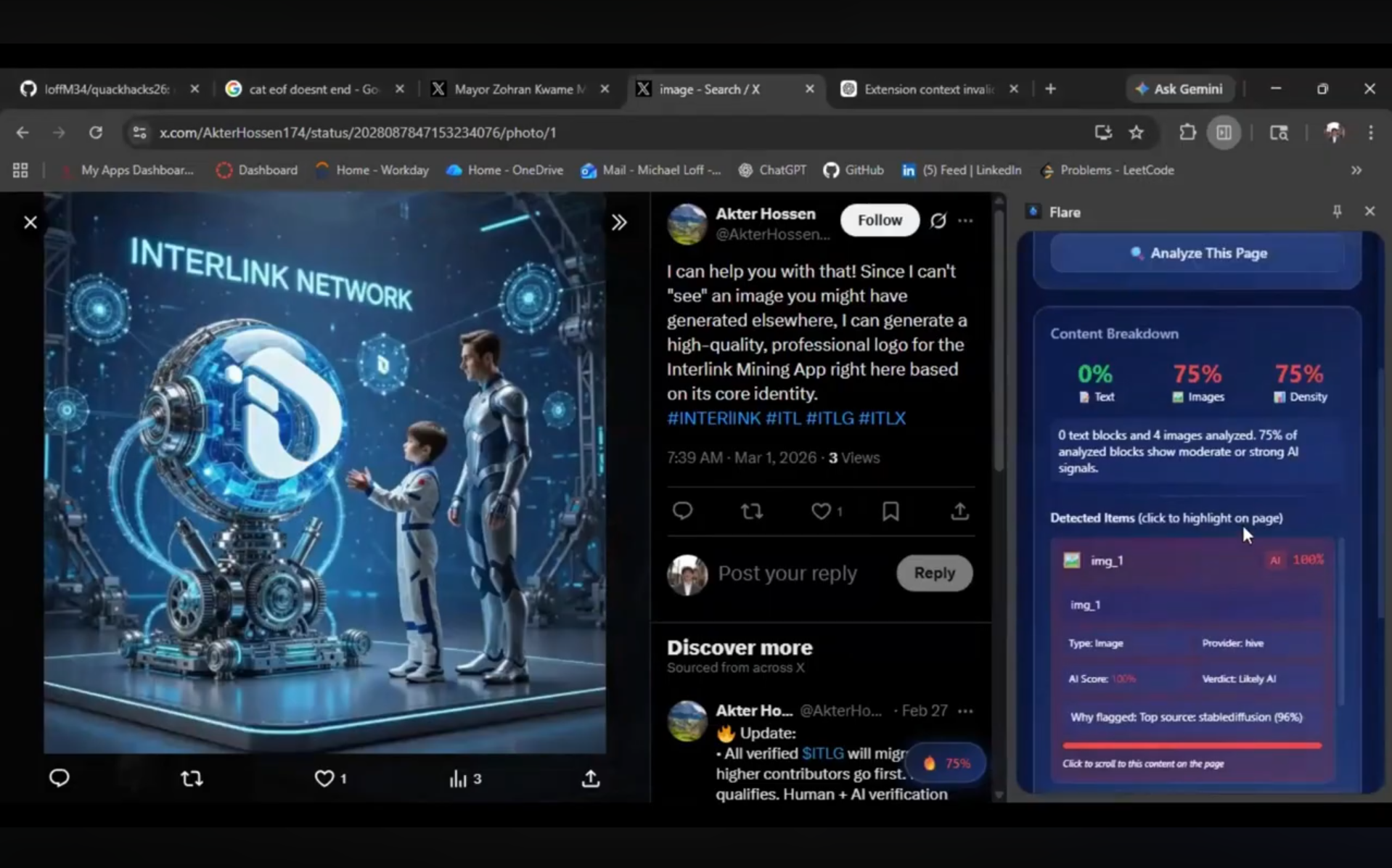Switch to 'Extension context invalid' tab

click(929, 89)
